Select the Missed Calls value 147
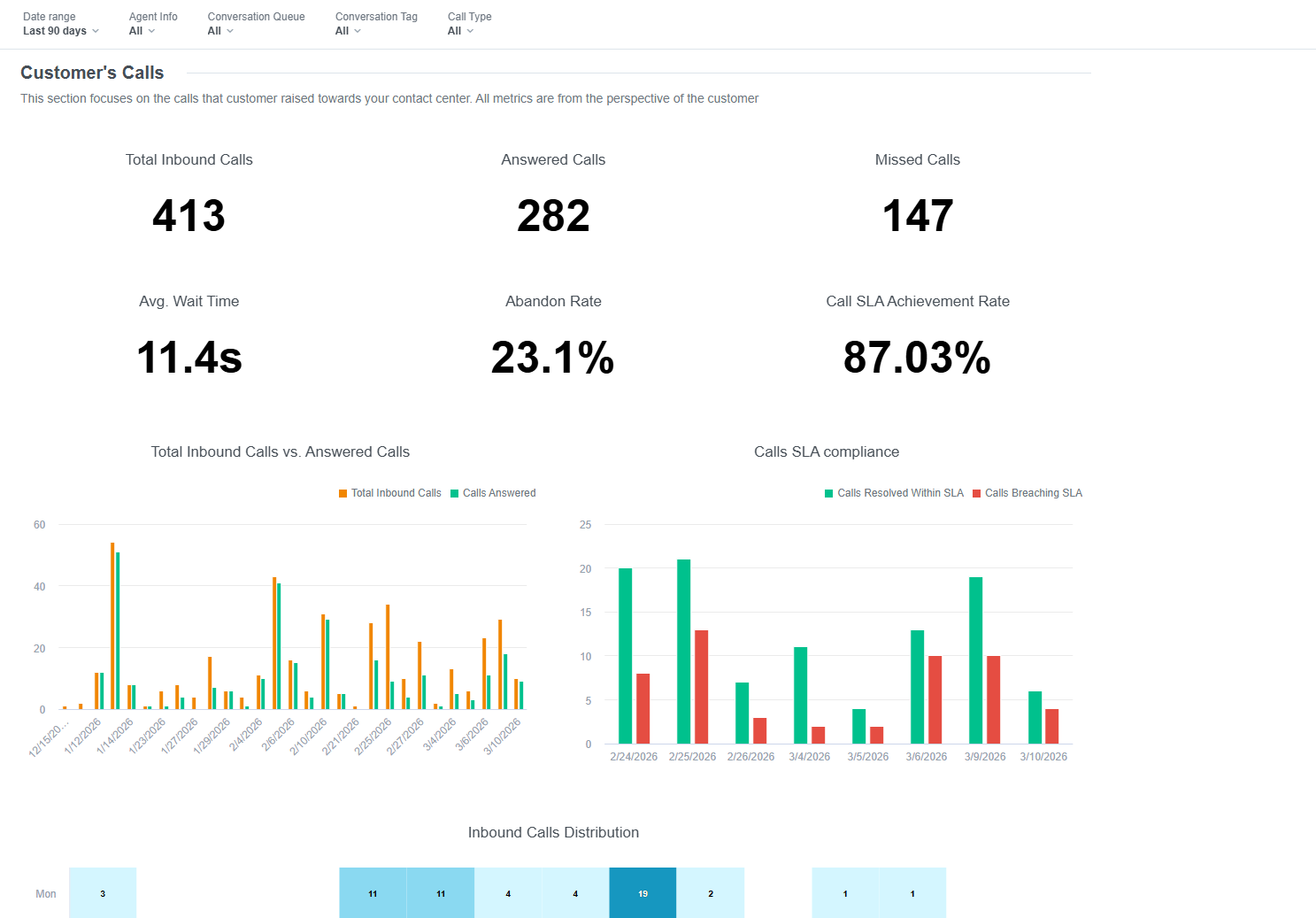 click(x=917, y=214)
